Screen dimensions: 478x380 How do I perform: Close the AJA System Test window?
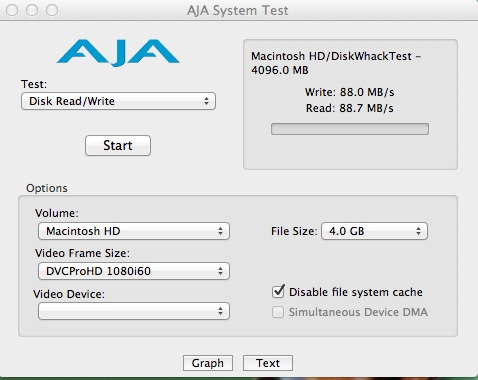point(12,10)
